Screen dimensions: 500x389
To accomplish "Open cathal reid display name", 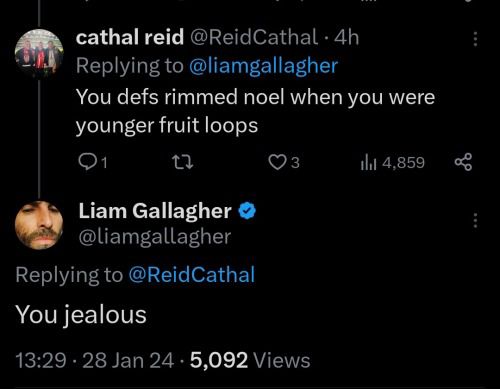I will [130, 37].
